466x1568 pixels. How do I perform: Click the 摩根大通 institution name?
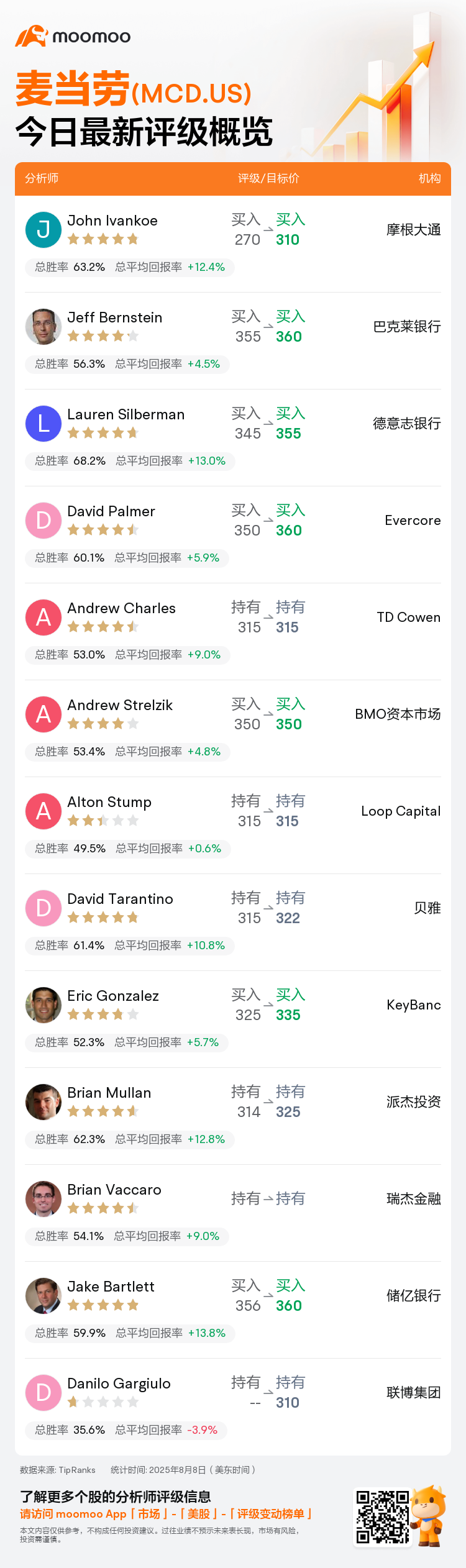coord(414,230)
